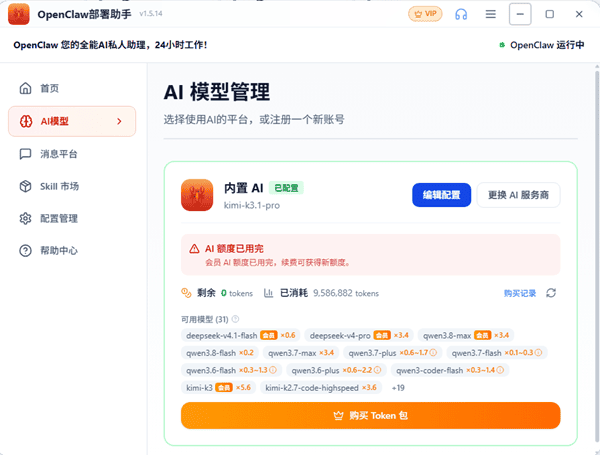
Task: Click the 内置 AI crab logo thumbnail
Action: (197, 195)
